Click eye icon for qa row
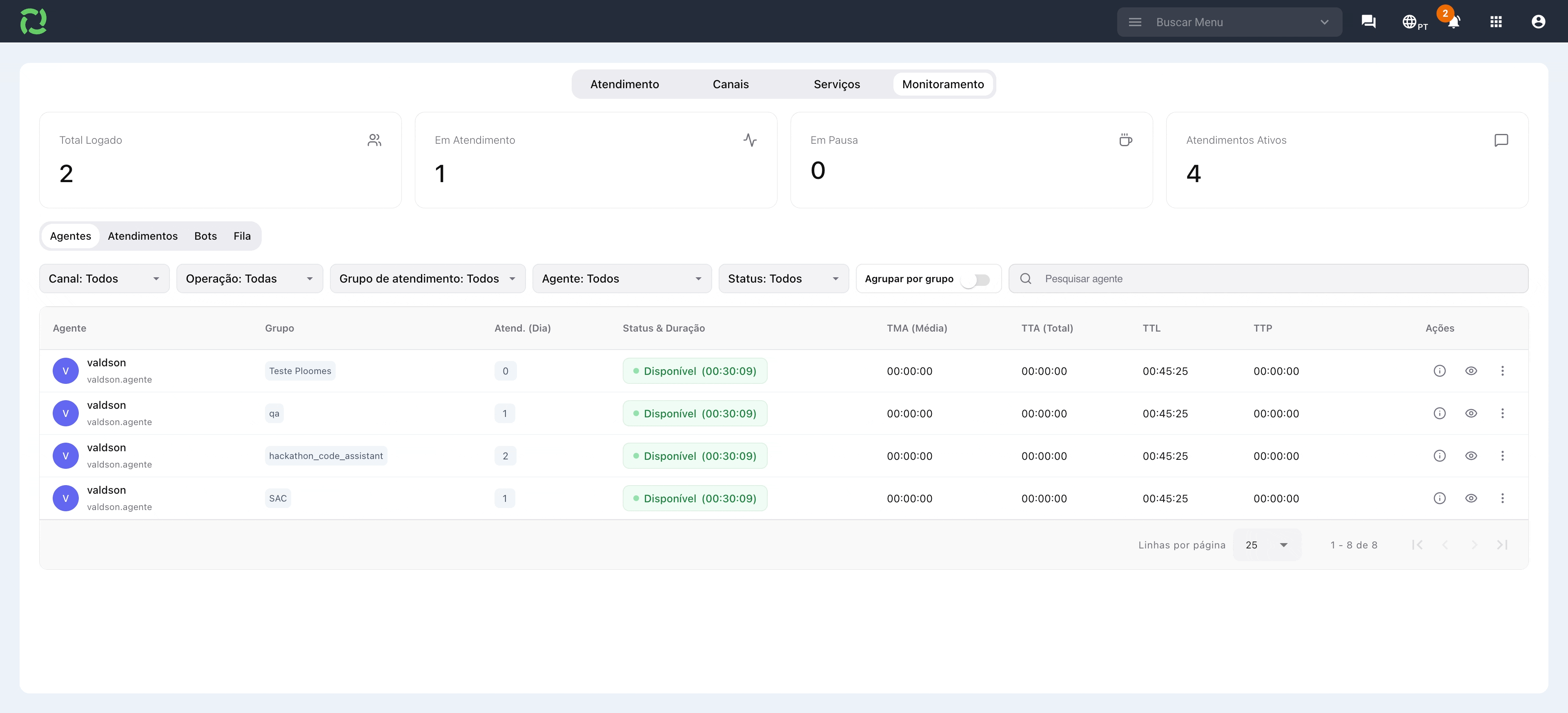1568x713 pixels. [1471, 413]
